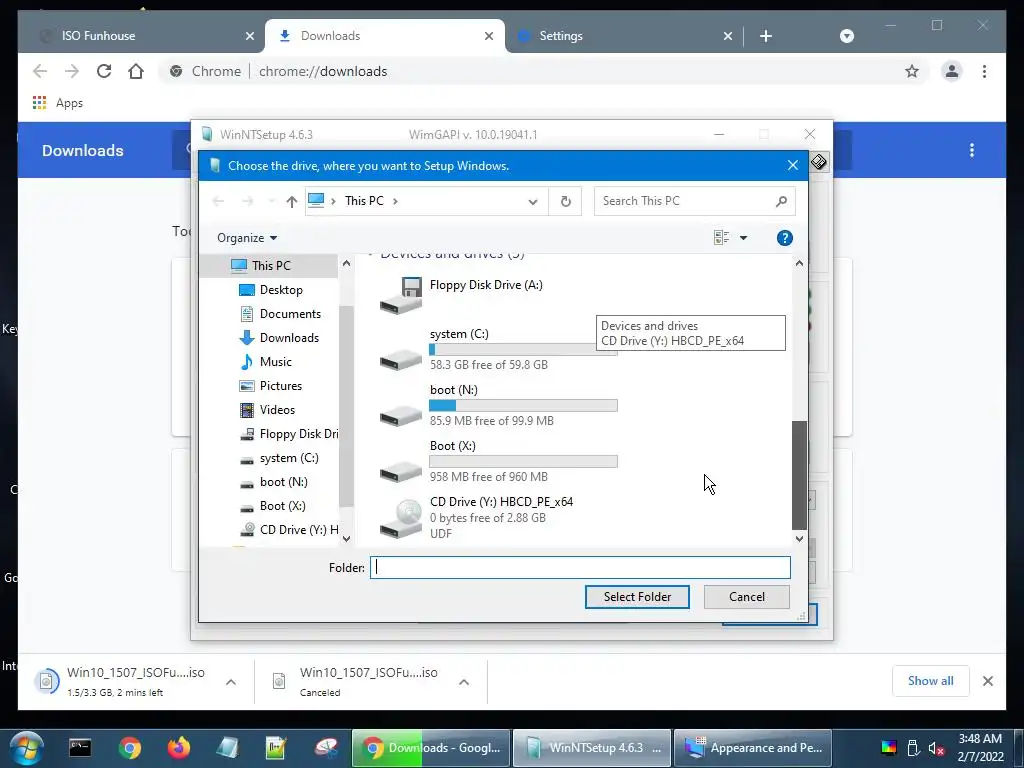Select the system (C:) drive icon
The width and height of the screenshot is (1024, 768).
pyautogui.click(x=401, y=359)
